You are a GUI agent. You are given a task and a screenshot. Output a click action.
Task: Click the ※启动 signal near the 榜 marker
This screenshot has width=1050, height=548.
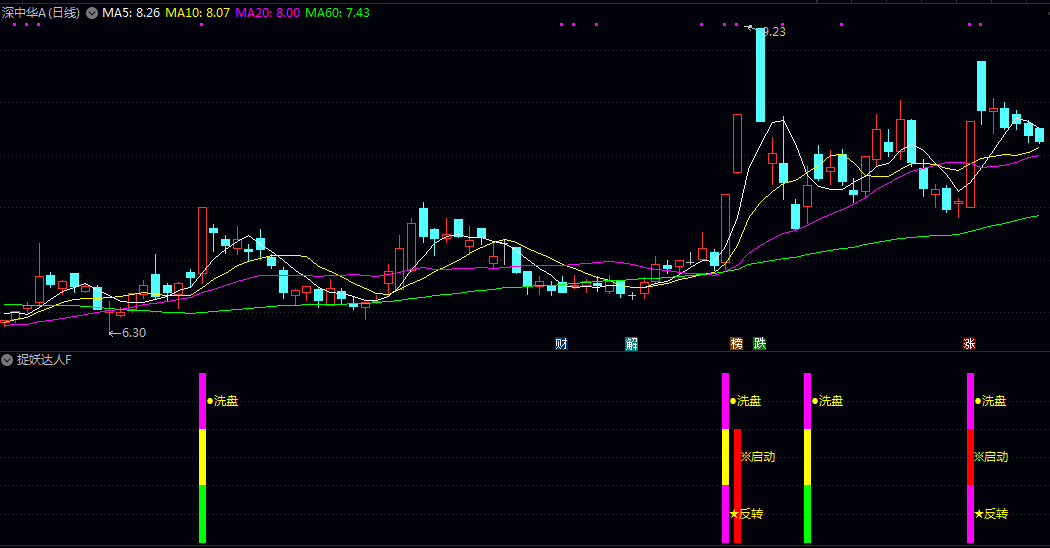tap(758, 457)
